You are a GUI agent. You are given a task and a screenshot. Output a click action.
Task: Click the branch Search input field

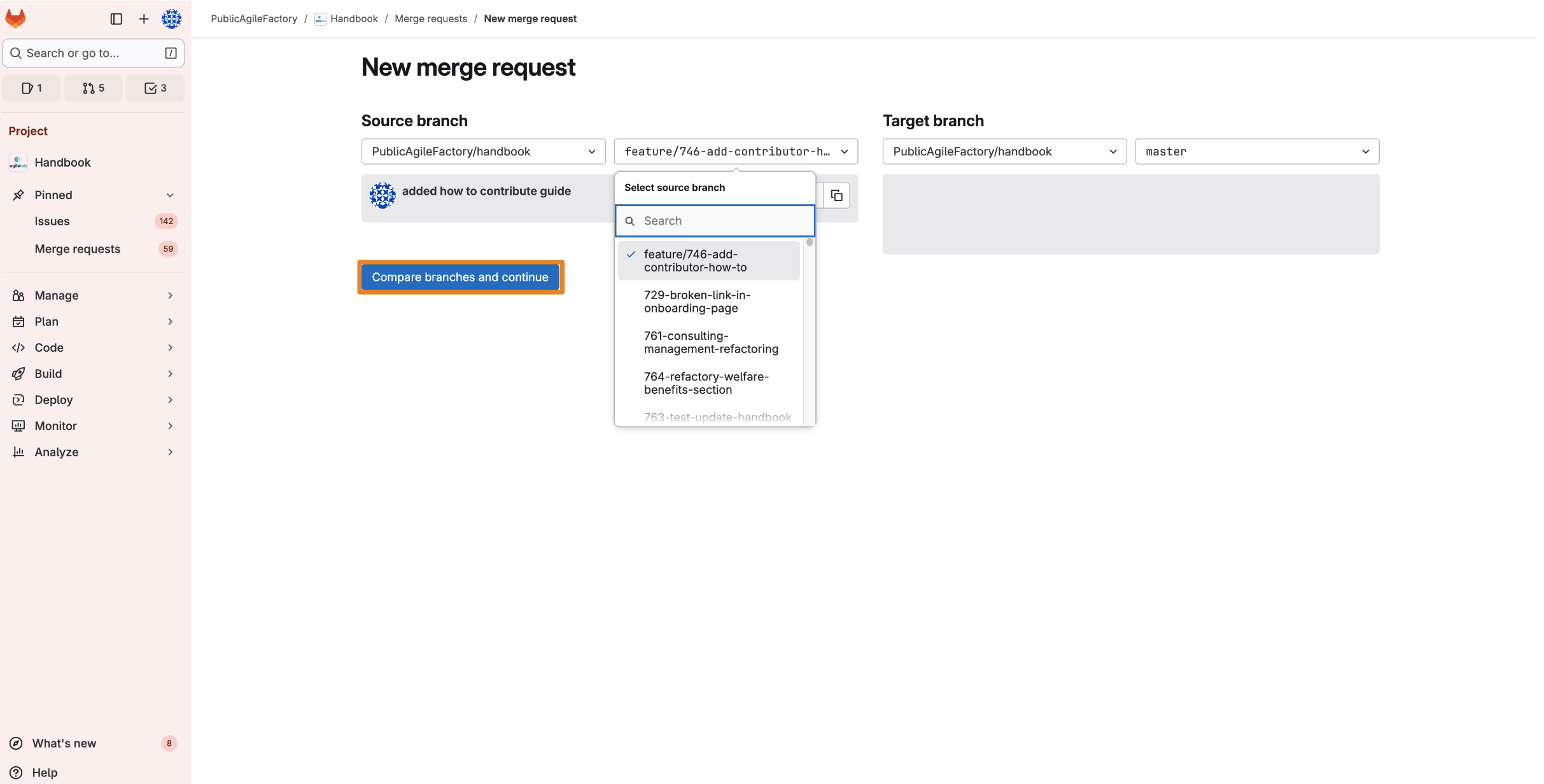[x=715, y=221]
